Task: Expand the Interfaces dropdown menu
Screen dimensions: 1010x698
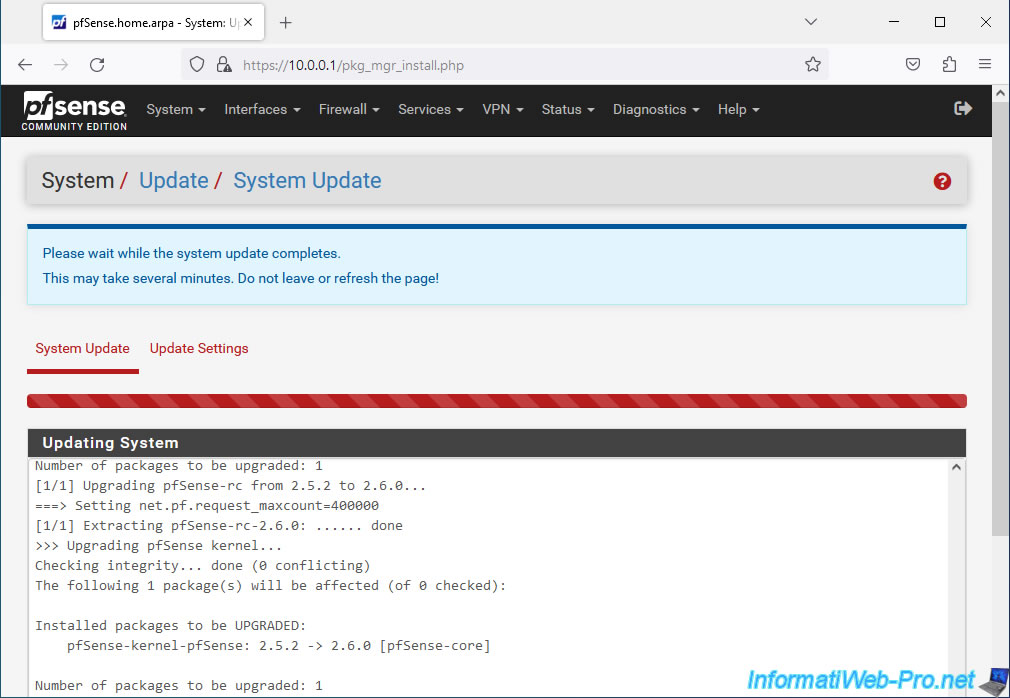Action: pos(262,109)
